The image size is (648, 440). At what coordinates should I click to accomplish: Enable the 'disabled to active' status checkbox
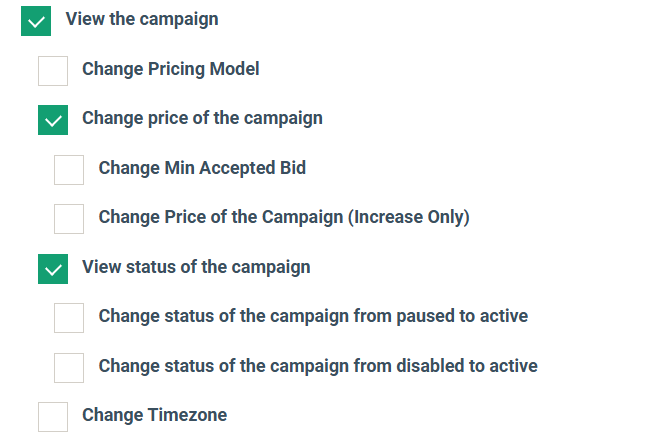point(69,368)
